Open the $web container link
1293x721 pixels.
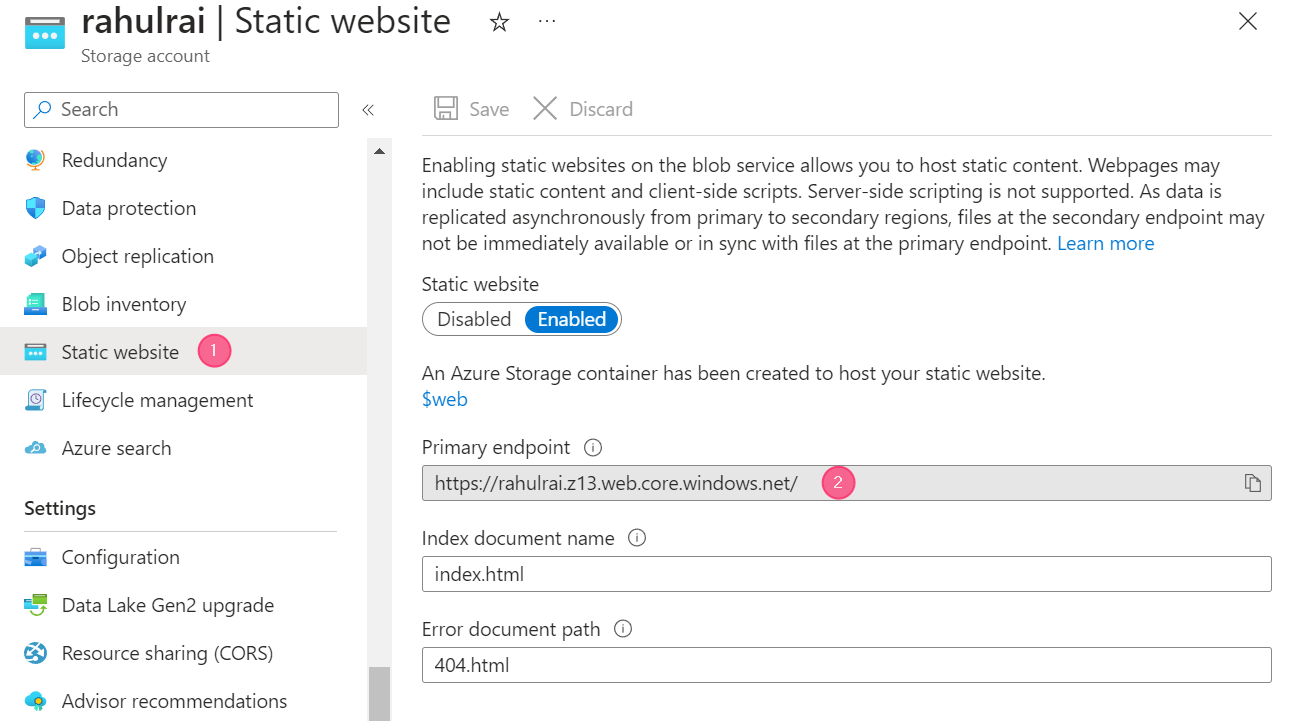point(444,399)
